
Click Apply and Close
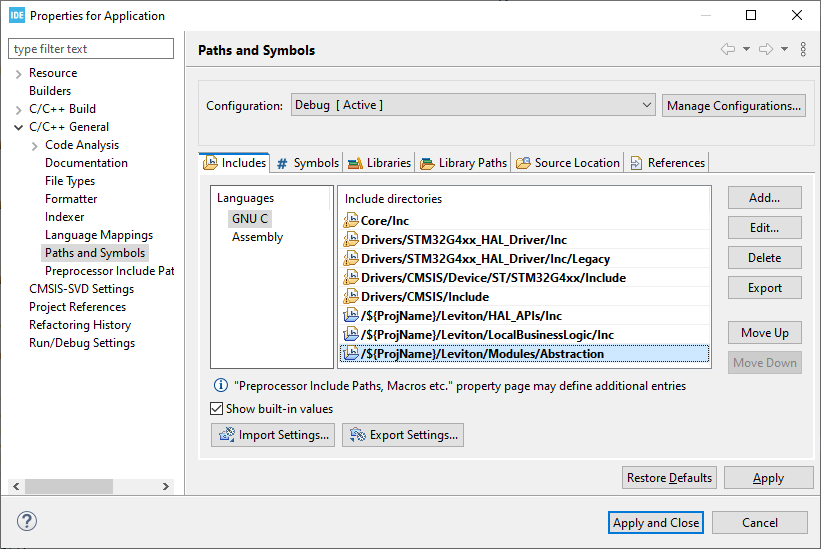[656, 522]
